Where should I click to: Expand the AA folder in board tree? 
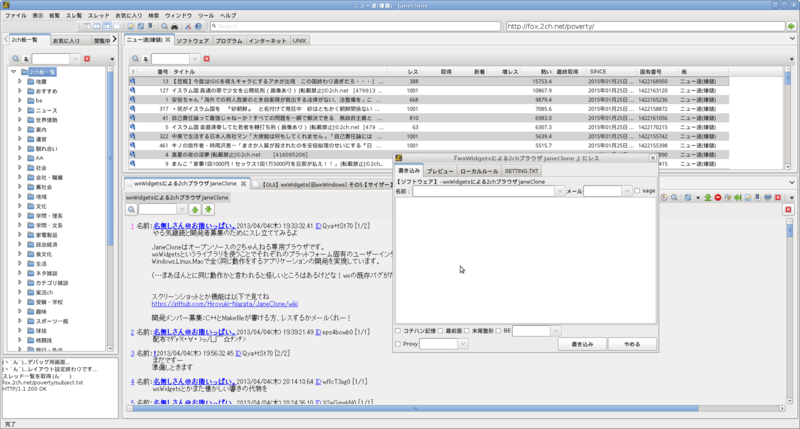pos(20,158)
